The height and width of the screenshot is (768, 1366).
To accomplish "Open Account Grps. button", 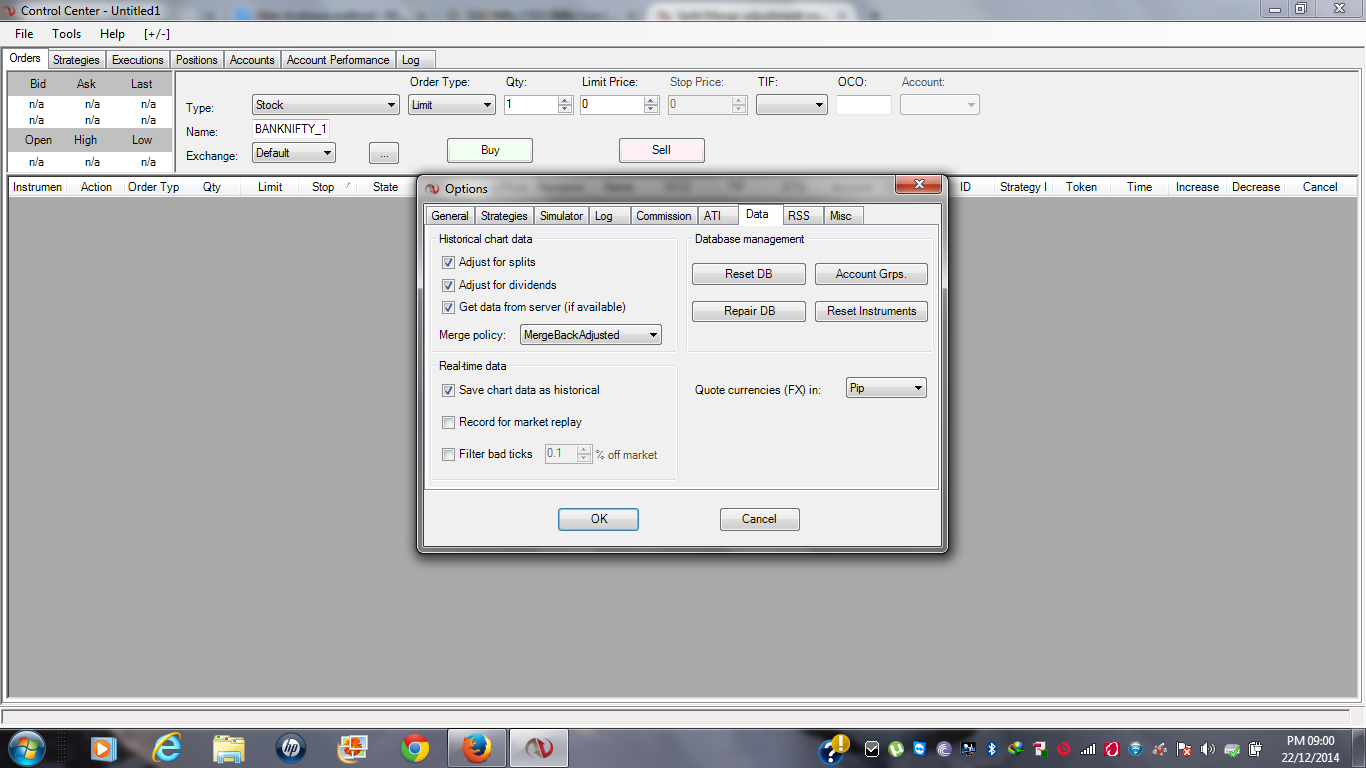I will point(871,274).
